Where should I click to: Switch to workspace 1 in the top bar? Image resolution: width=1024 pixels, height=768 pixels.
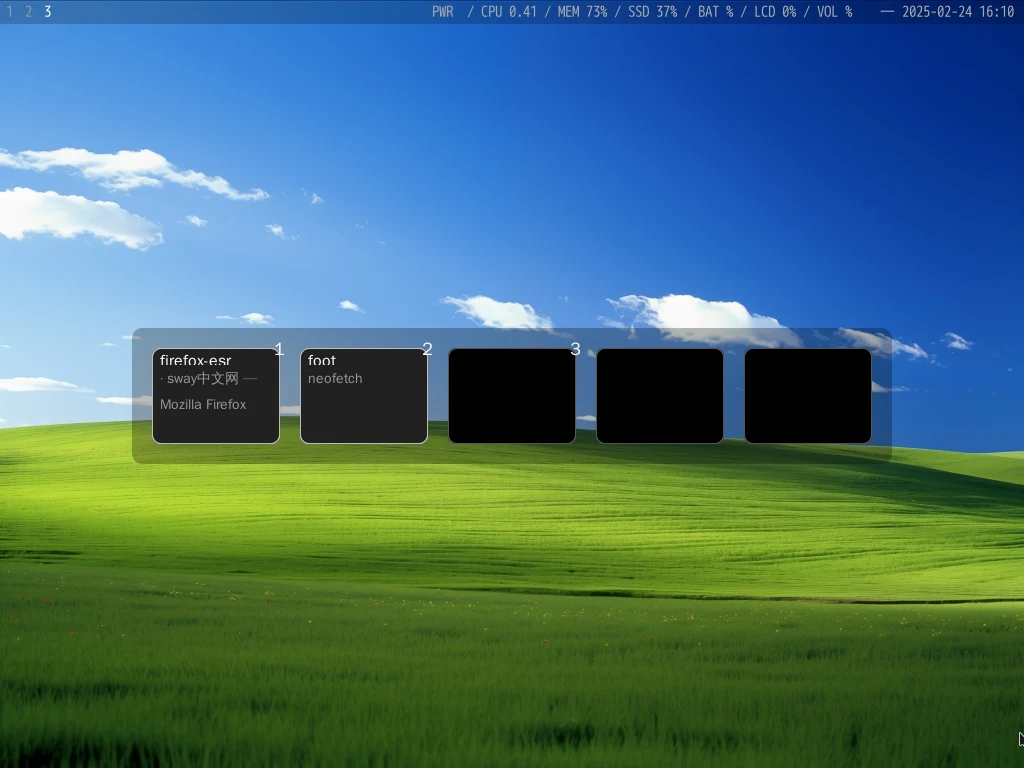click(x=10, y=12)
